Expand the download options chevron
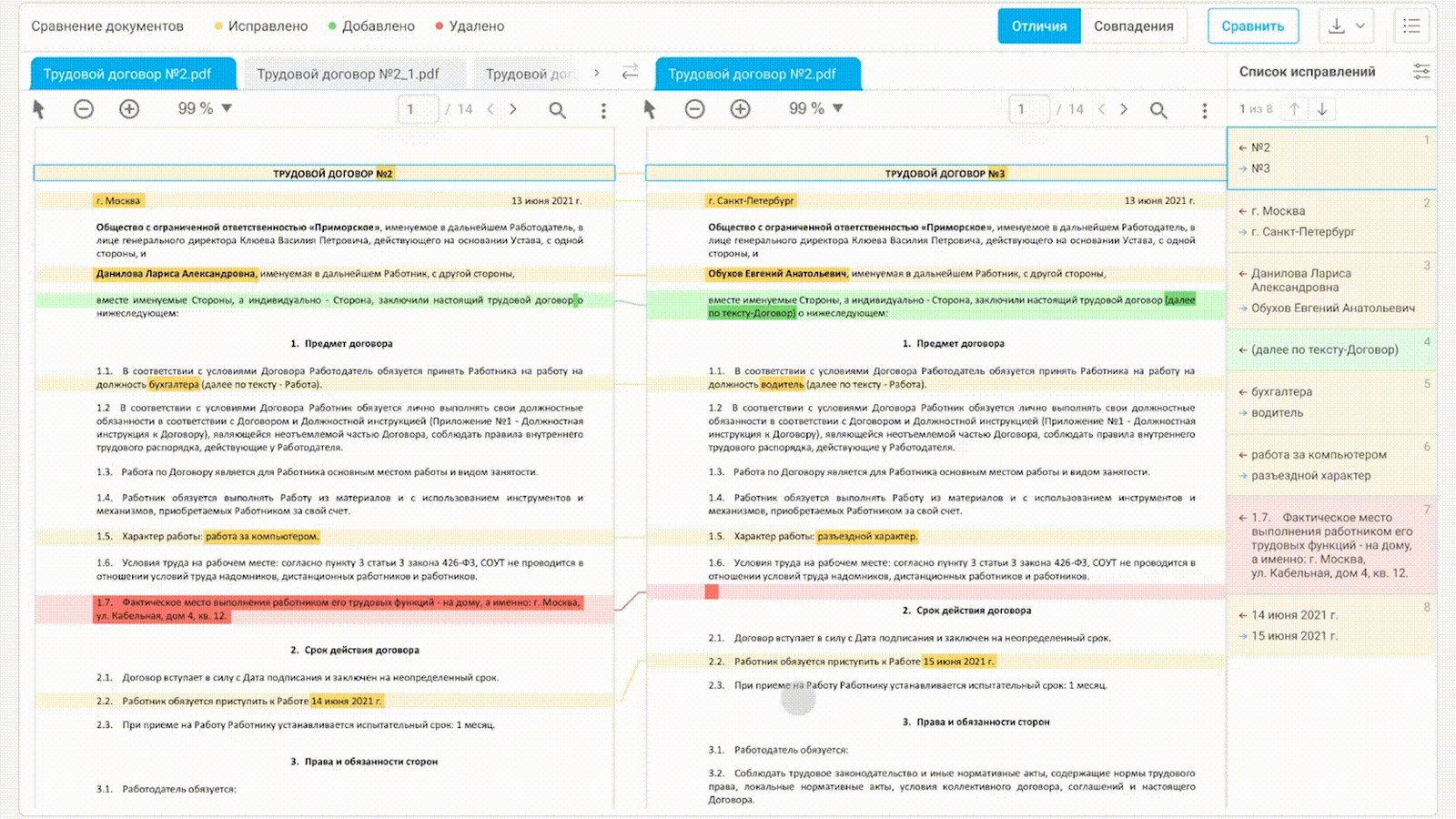 [x=1360, y=25]
